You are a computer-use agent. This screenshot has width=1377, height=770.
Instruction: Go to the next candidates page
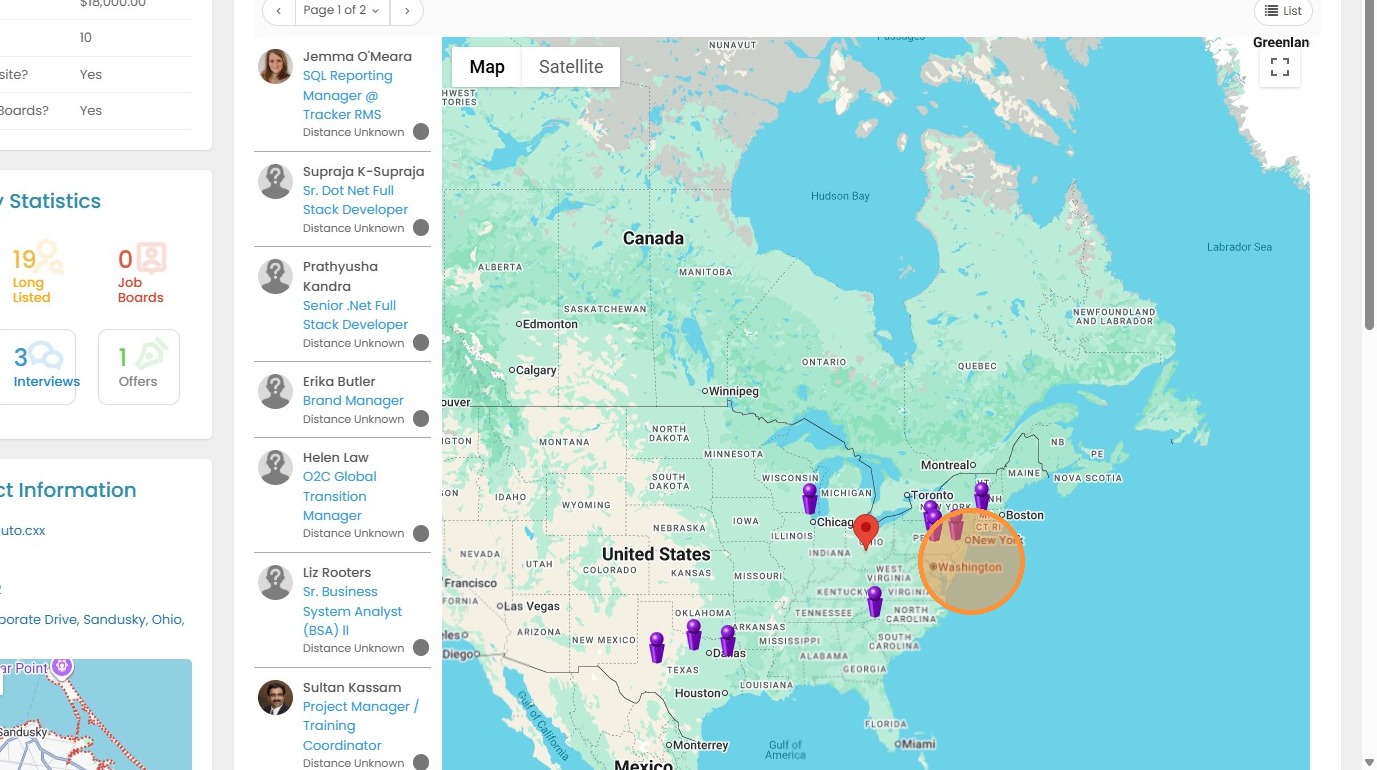[406, 10]
